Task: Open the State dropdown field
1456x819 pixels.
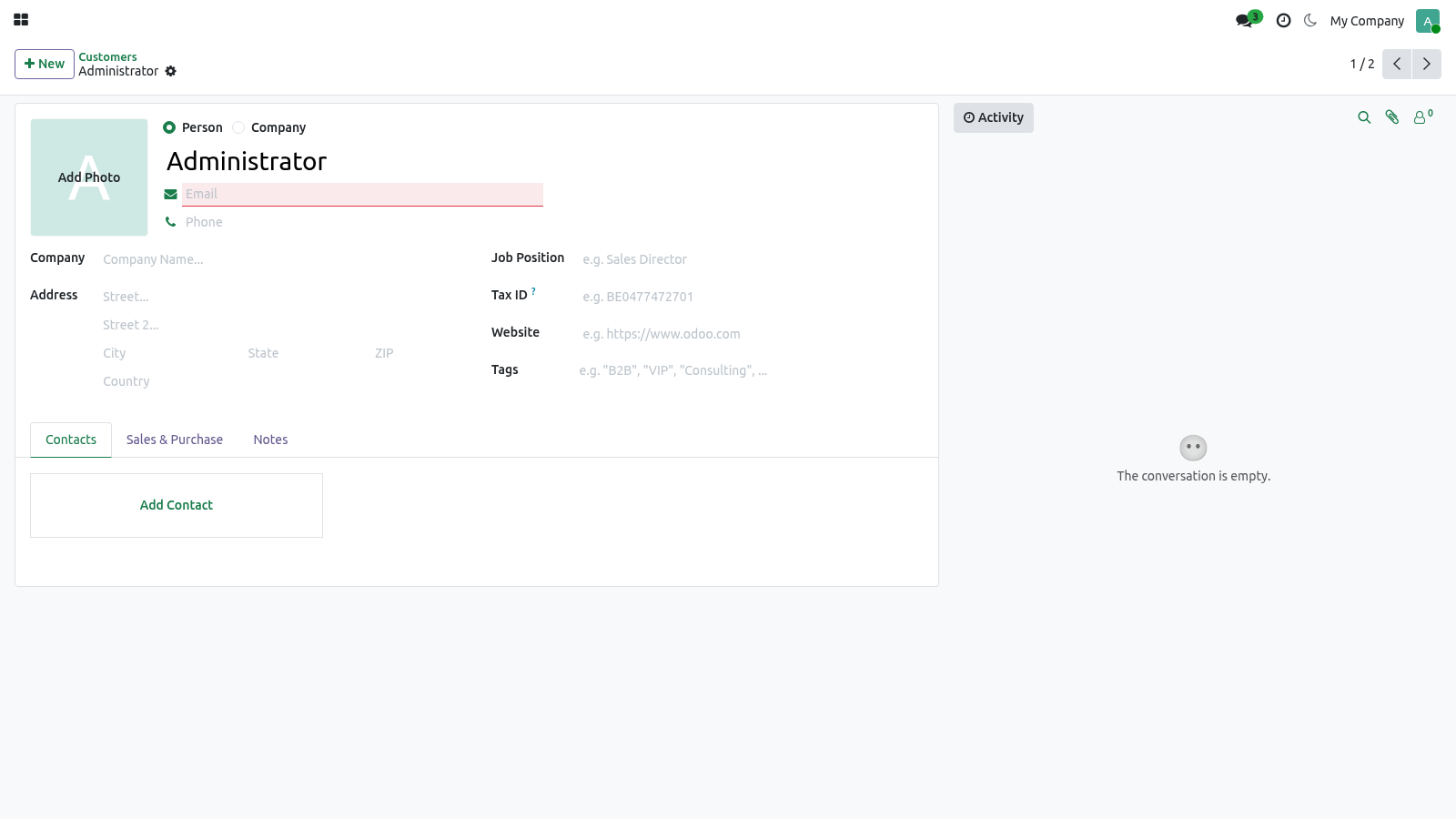Action: point(307,353)
